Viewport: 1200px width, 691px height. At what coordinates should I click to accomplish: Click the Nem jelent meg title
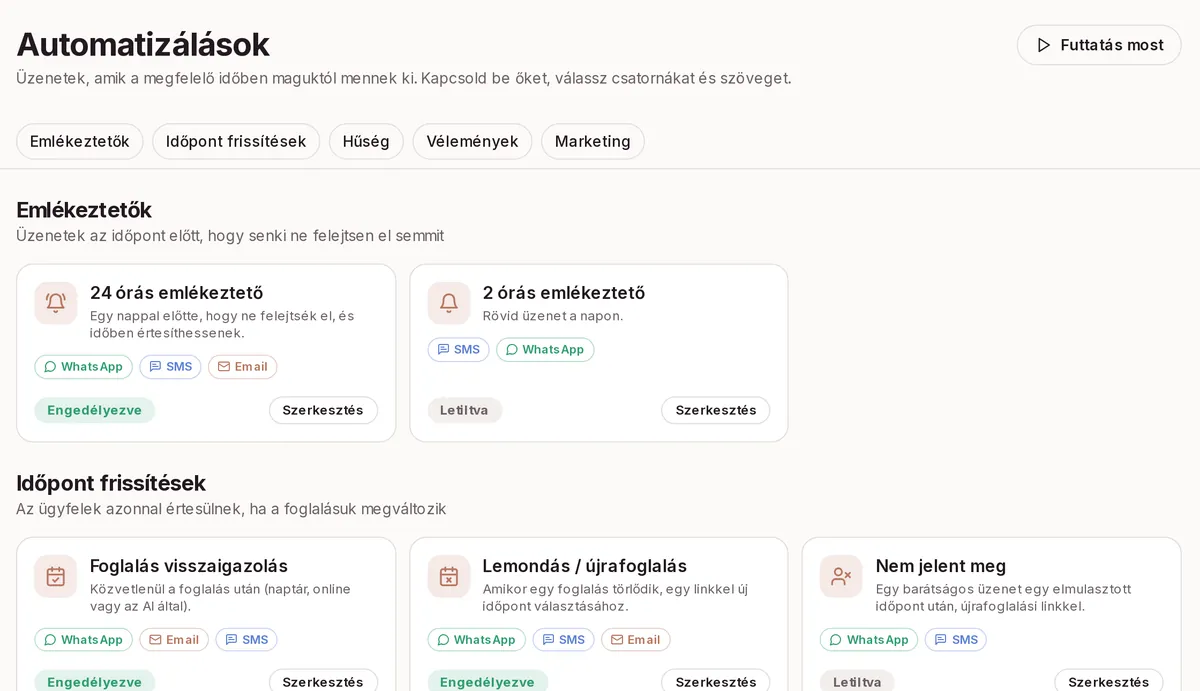pos(941,566)
